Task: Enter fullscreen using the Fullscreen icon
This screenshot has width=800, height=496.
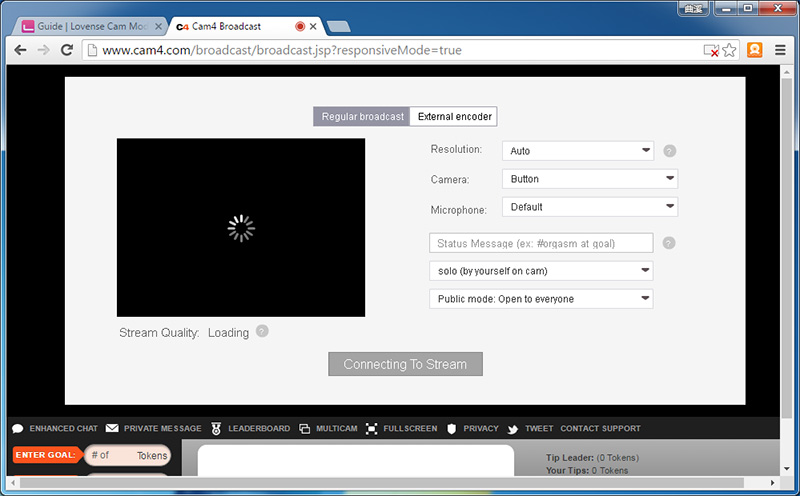Action: 372,429
